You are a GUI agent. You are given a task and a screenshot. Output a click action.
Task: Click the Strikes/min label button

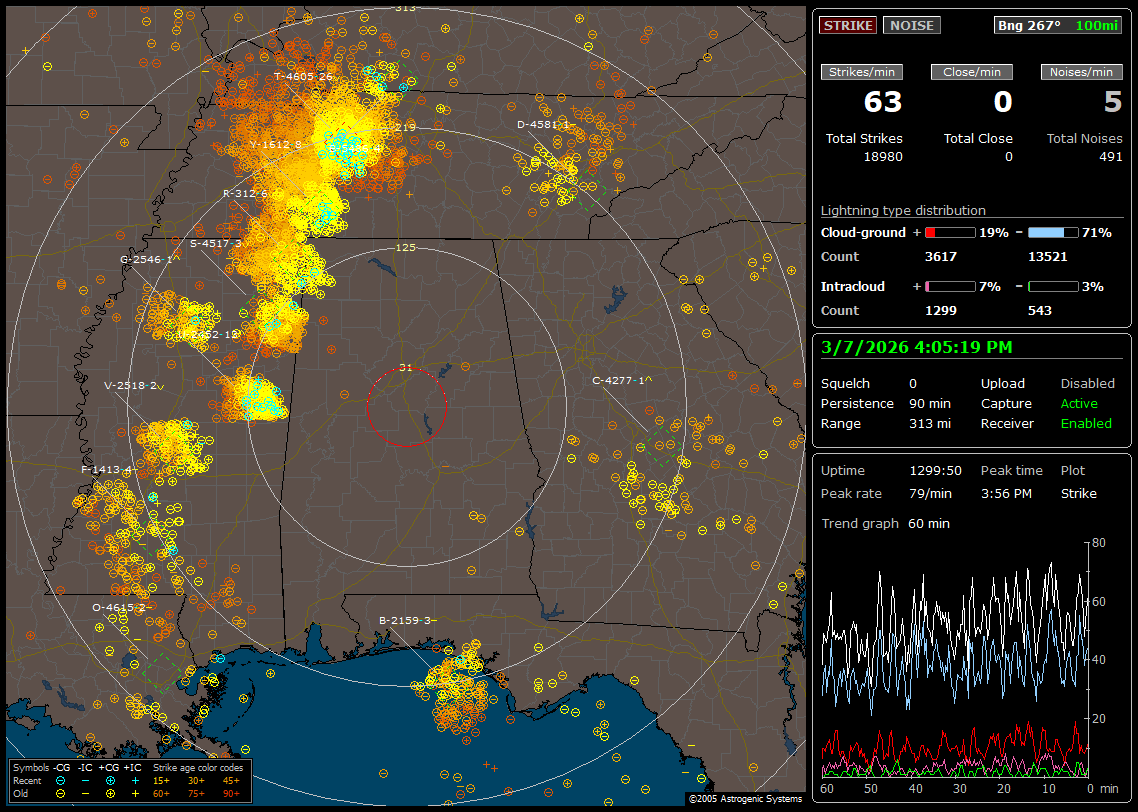(x=862, y=72)
